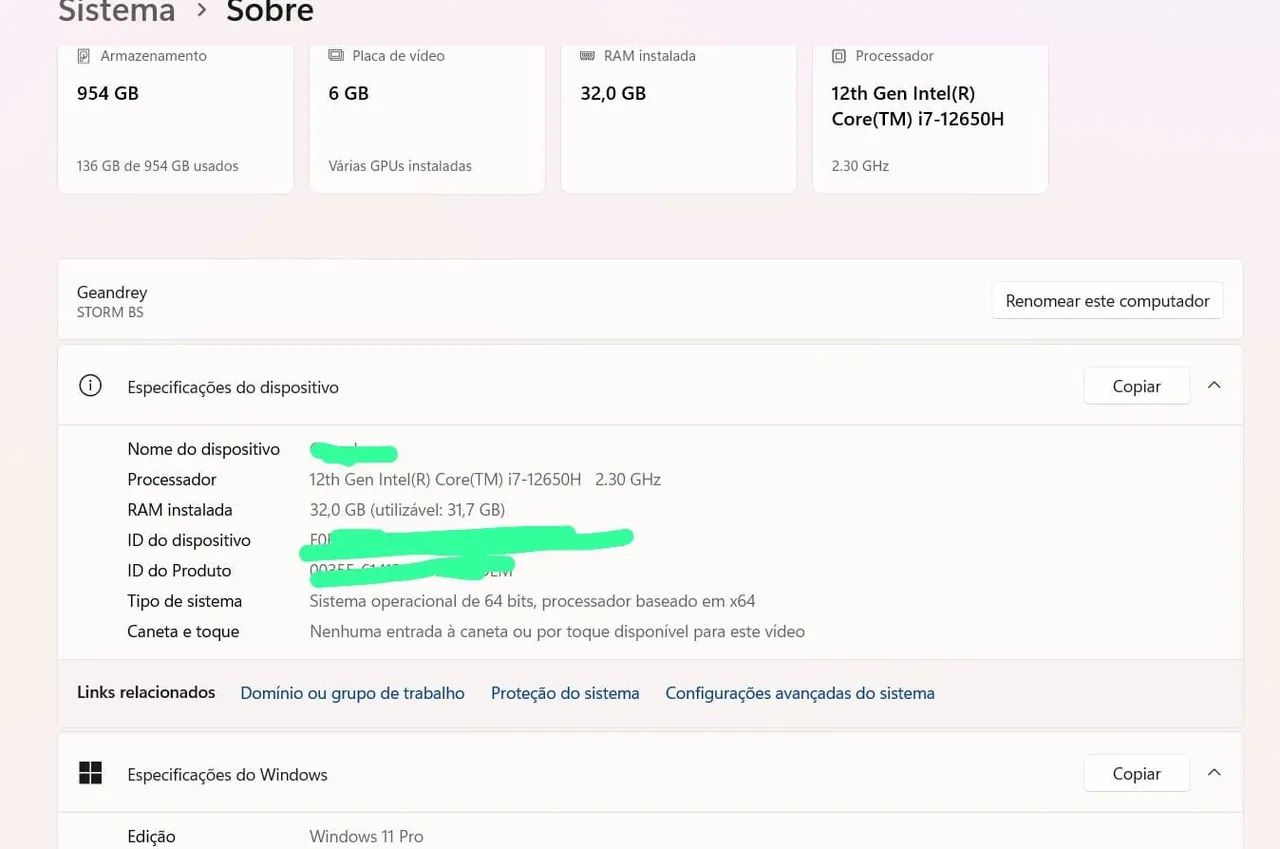Image resolution: width=1280 pixels, height=849 pixels.
Task: Click the Links relacionados label
Action: (146, 692)
